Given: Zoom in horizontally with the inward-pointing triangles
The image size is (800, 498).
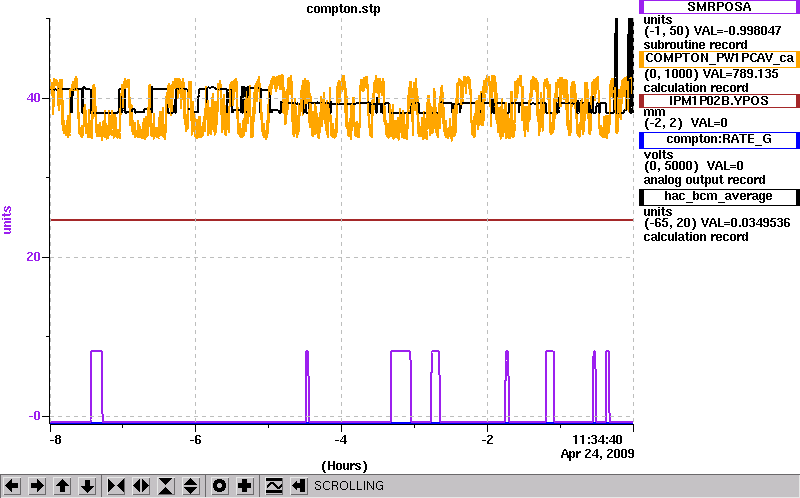Looking at the screenshot, I should tap(116, 486).
